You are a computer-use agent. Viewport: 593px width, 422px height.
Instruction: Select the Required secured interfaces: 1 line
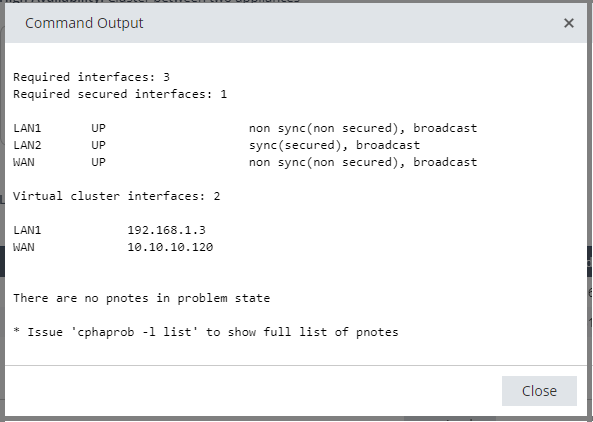(120, 94)
